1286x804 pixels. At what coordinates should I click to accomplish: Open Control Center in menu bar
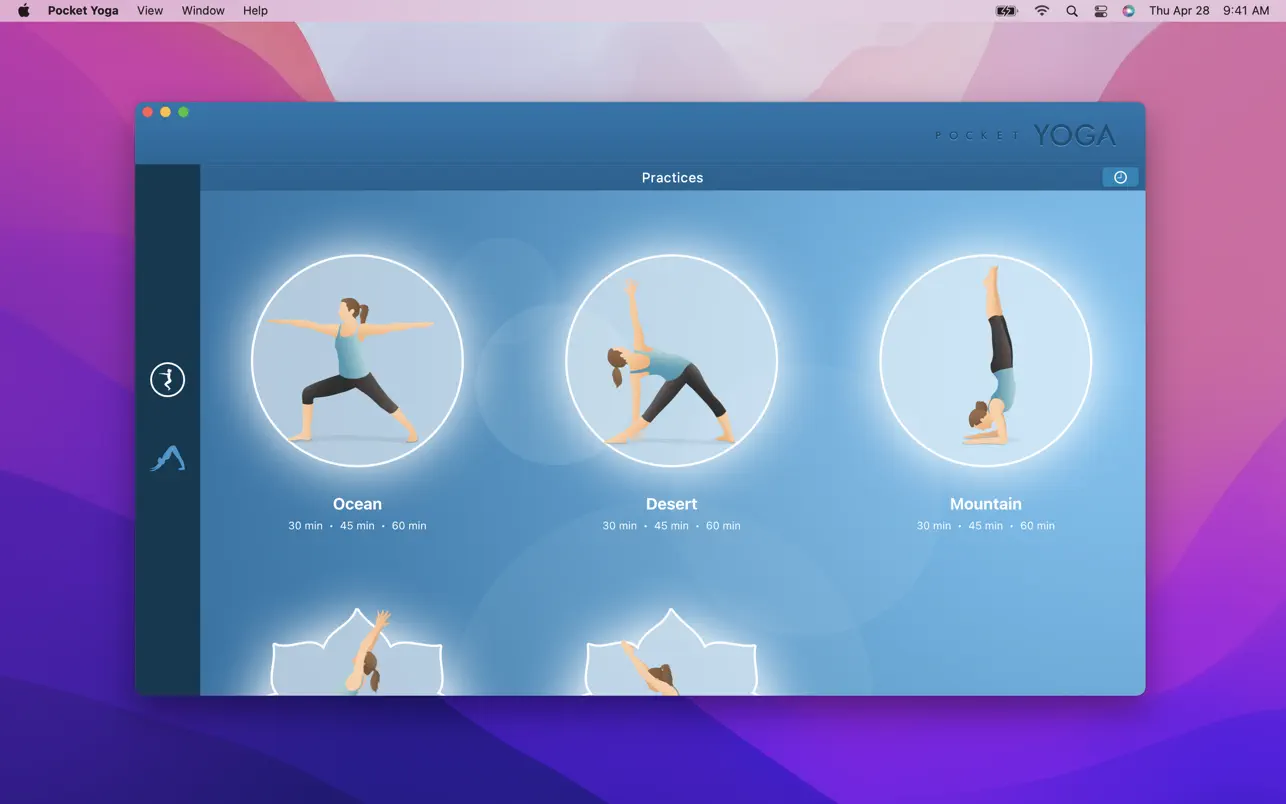point(1100,11)
